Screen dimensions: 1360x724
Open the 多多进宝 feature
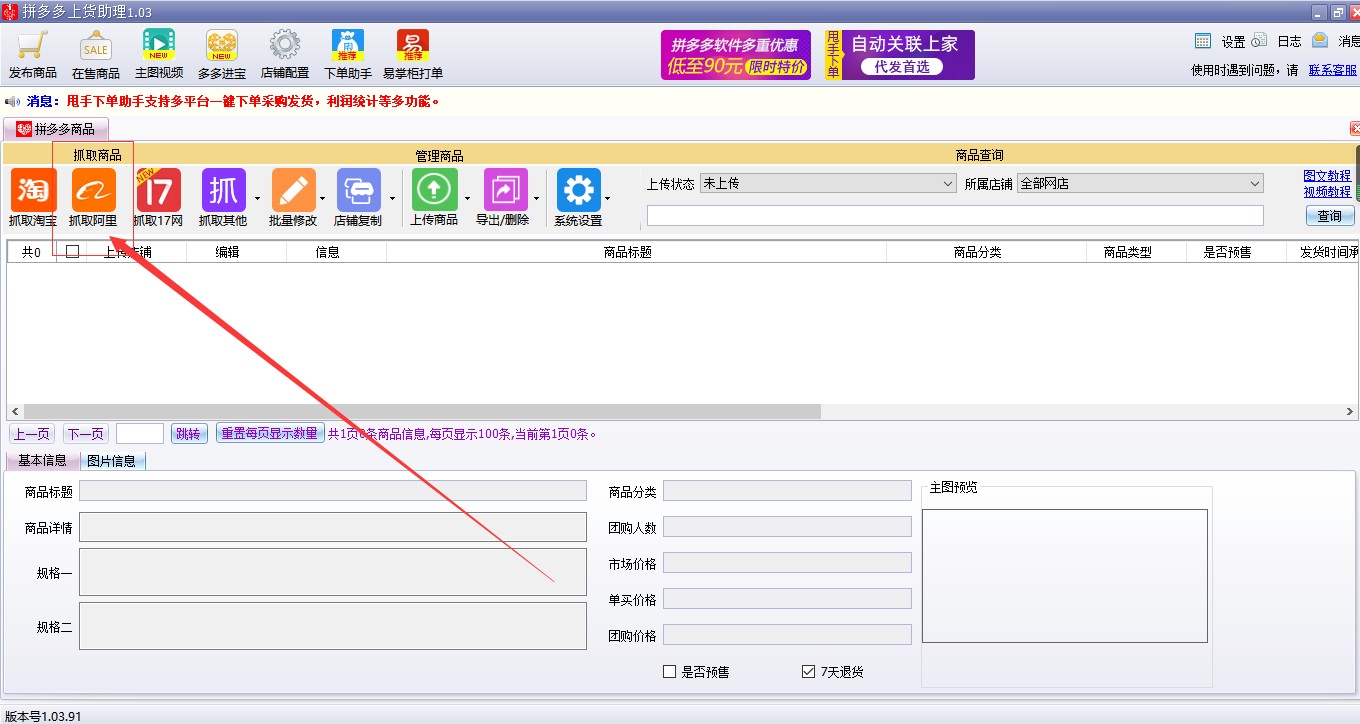[221, 50]
